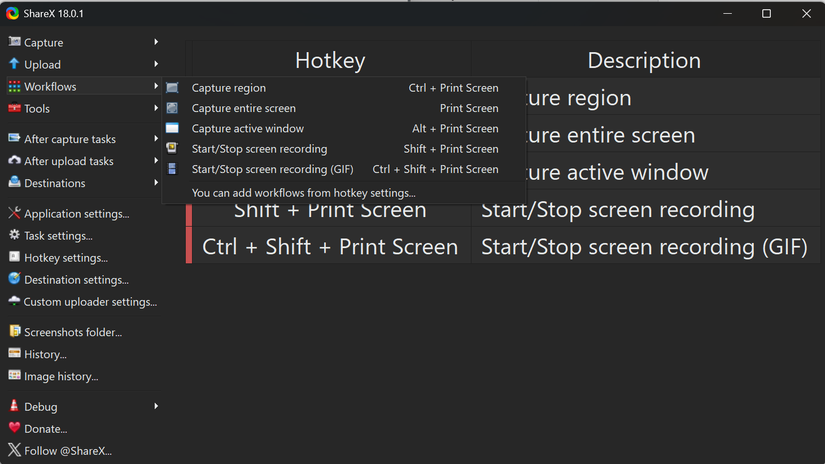
Task: Click the Task settings gear icon
Action: (x=14, y=235)
